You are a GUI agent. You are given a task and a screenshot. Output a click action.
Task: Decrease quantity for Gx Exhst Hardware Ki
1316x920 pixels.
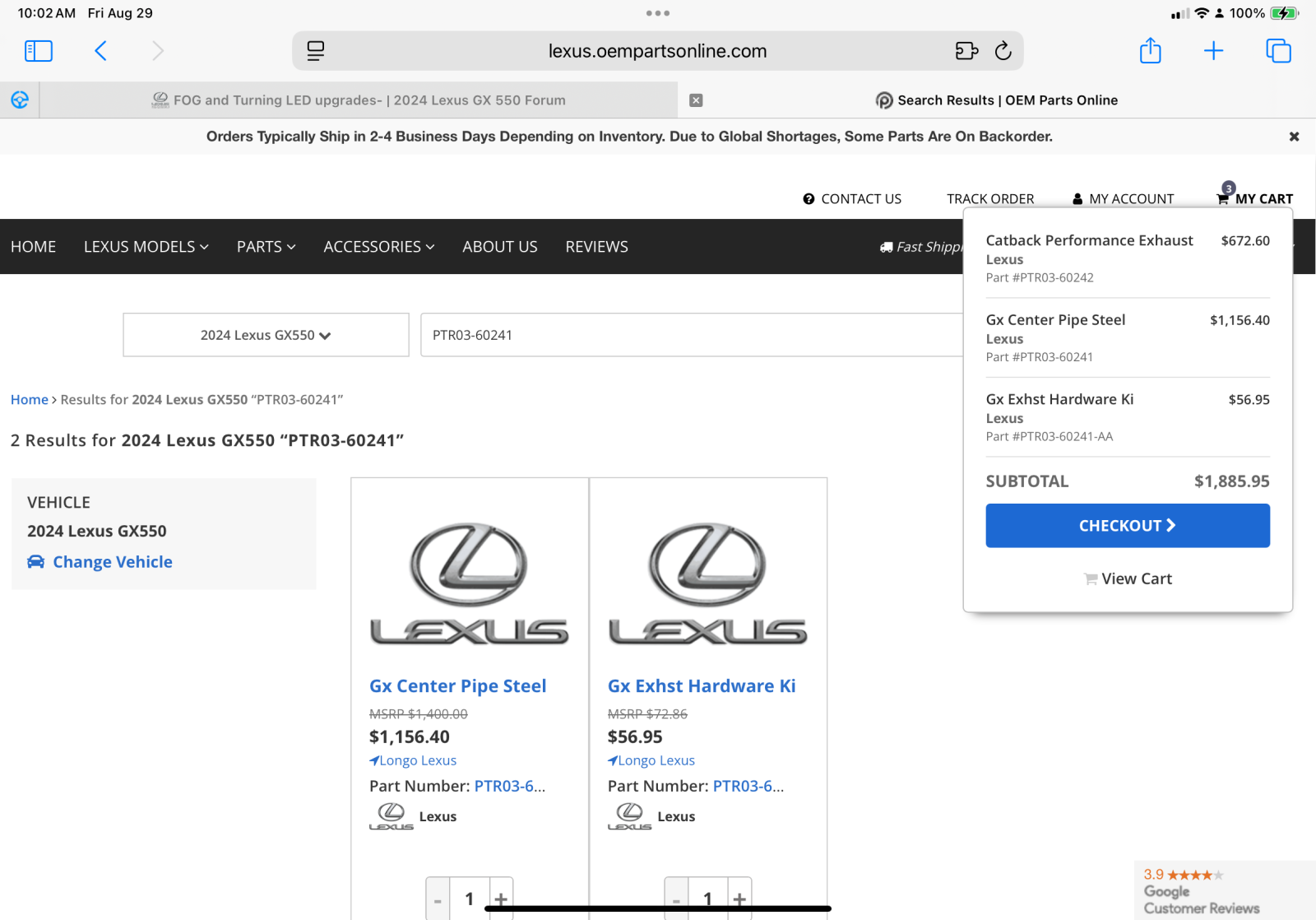coord(676,899)
